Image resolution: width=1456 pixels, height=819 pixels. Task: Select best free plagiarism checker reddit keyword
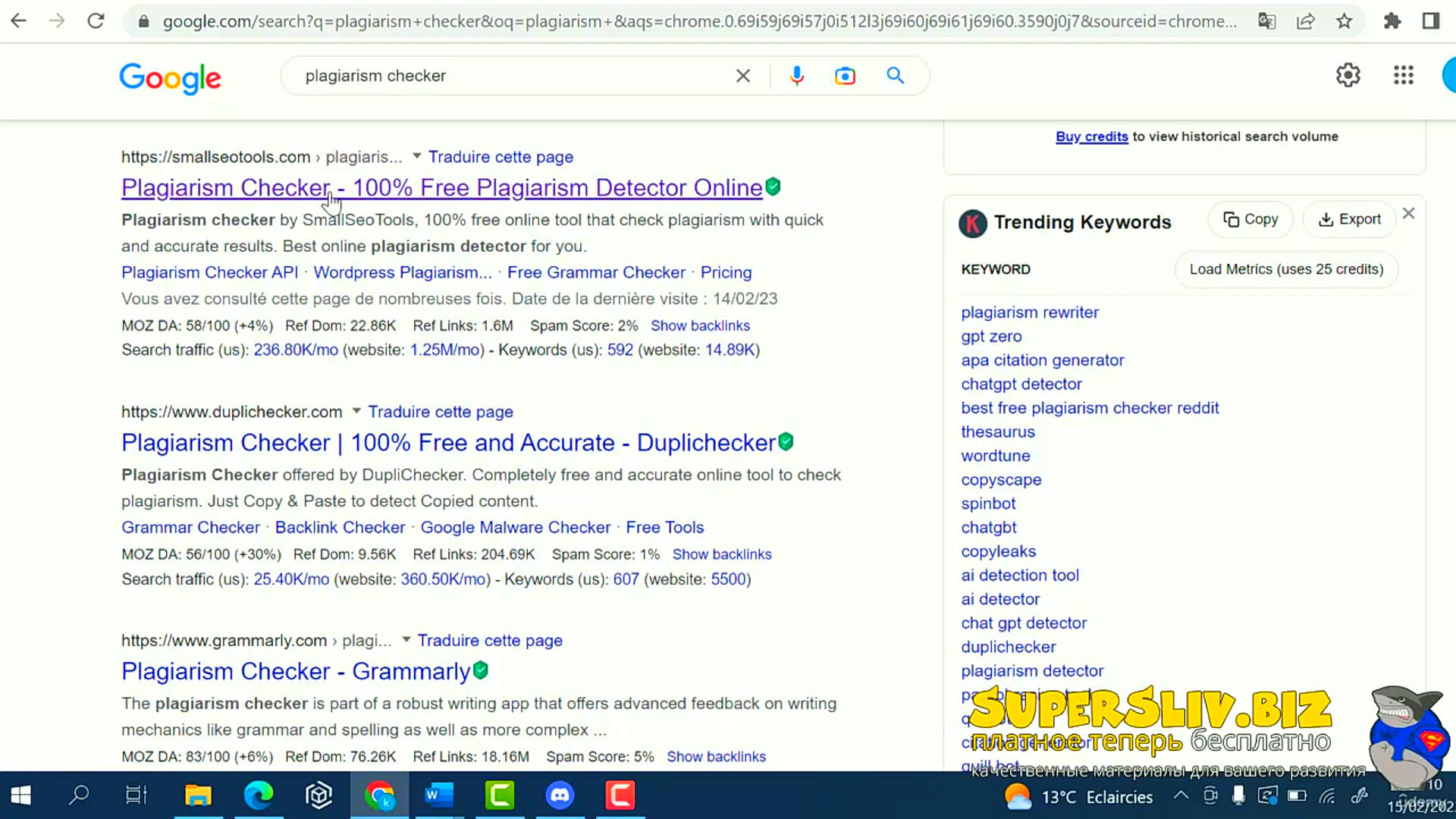pos(1090,408)
